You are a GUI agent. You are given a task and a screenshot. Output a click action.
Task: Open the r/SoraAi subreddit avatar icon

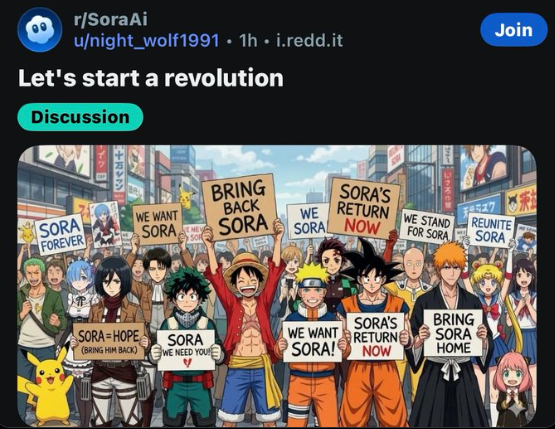click(40, 30)
